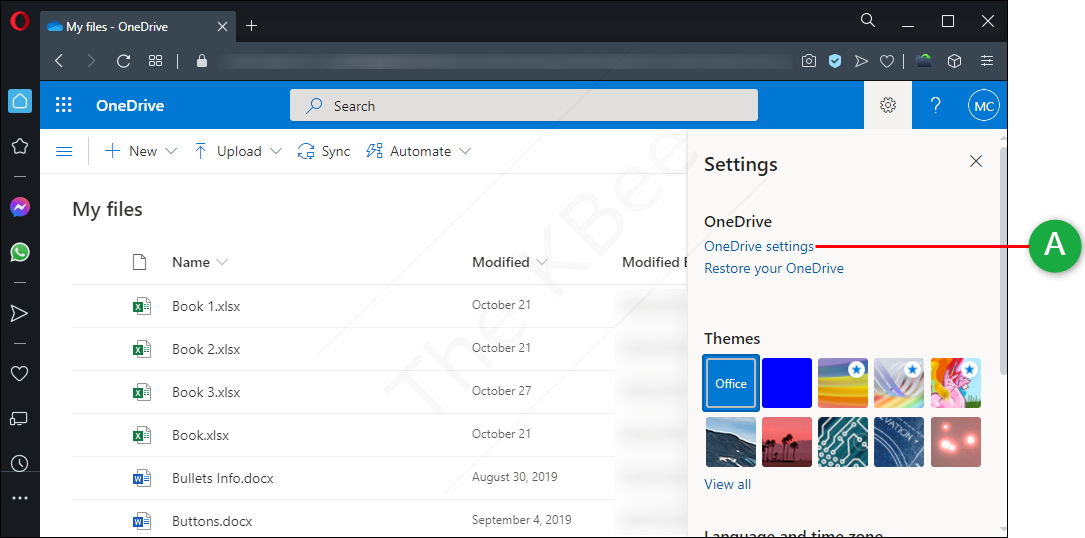
Task: Select the solid blue theme swatch
Action: click(x=787, y=383)
